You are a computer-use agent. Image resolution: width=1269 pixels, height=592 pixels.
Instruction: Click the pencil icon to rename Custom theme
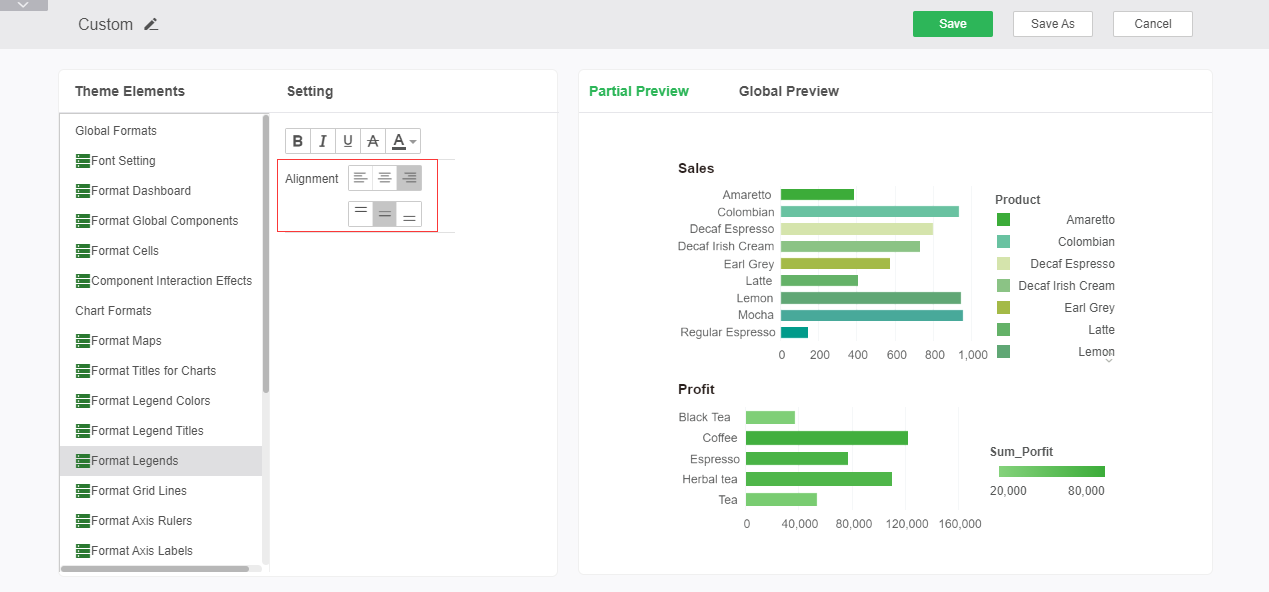[x=151, y=24]
